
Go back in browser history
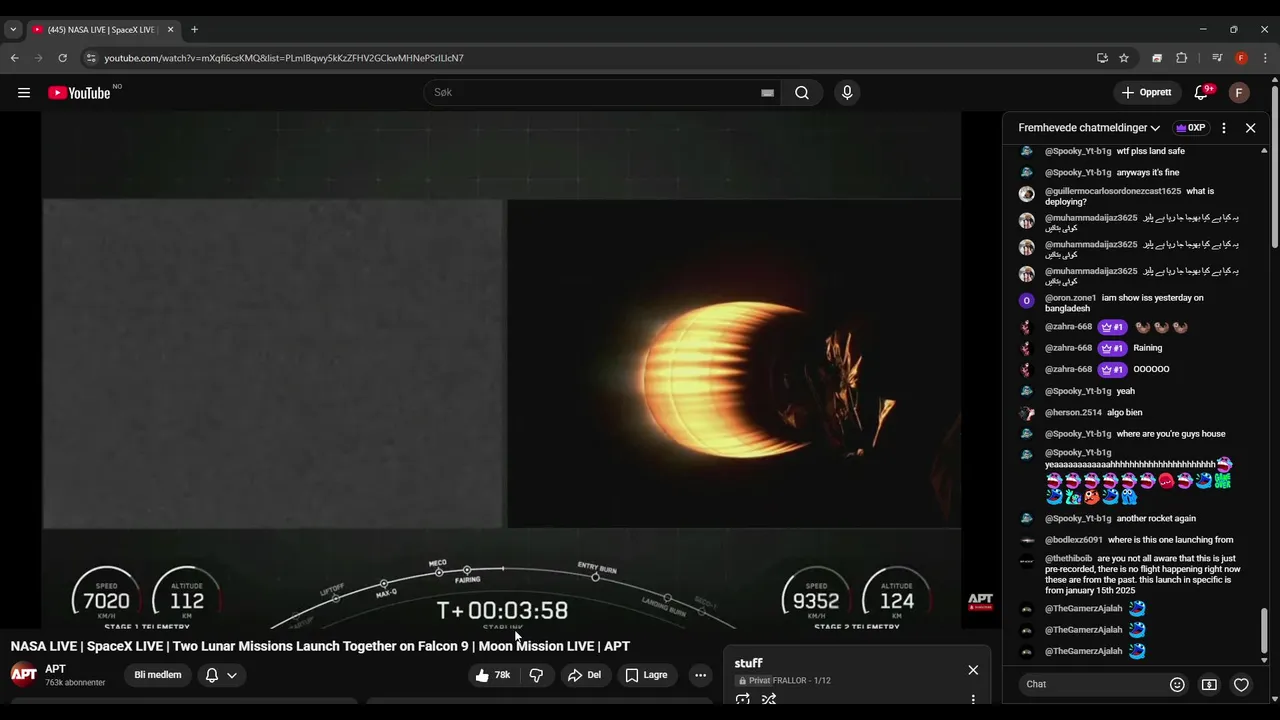tap(14, 58)
